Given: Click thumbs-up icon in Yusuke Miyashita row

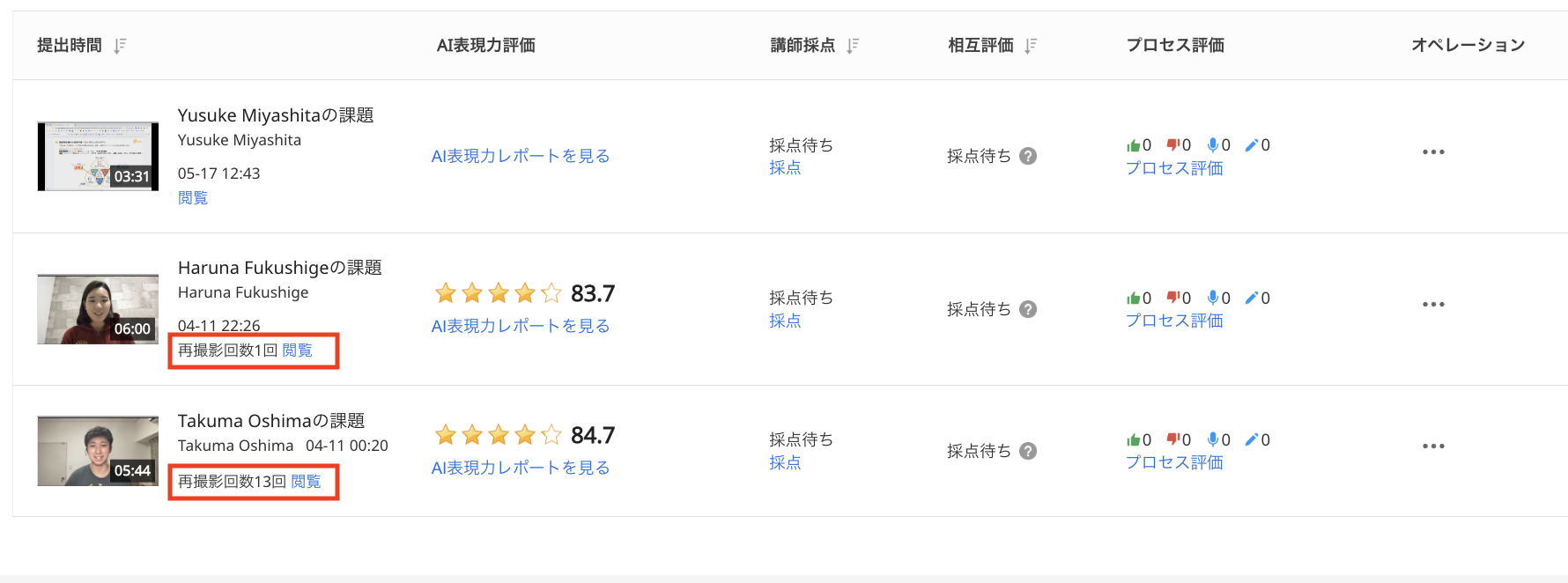Looking at the screenshot, I should click(x=1133, y=145).
